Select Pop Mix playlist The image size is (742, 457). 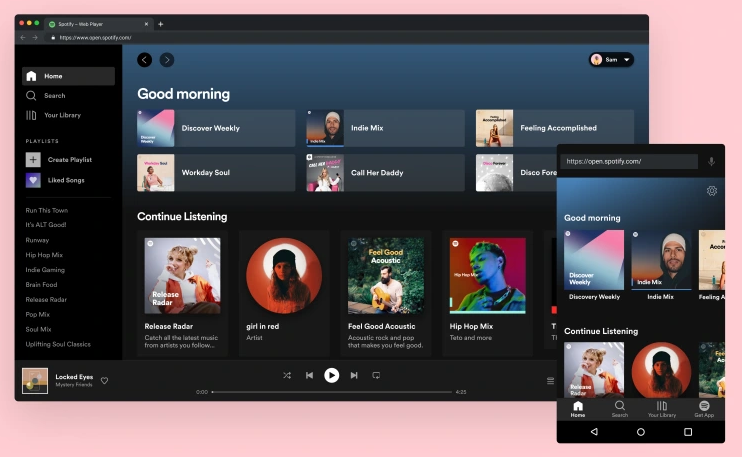pos(37,315)
